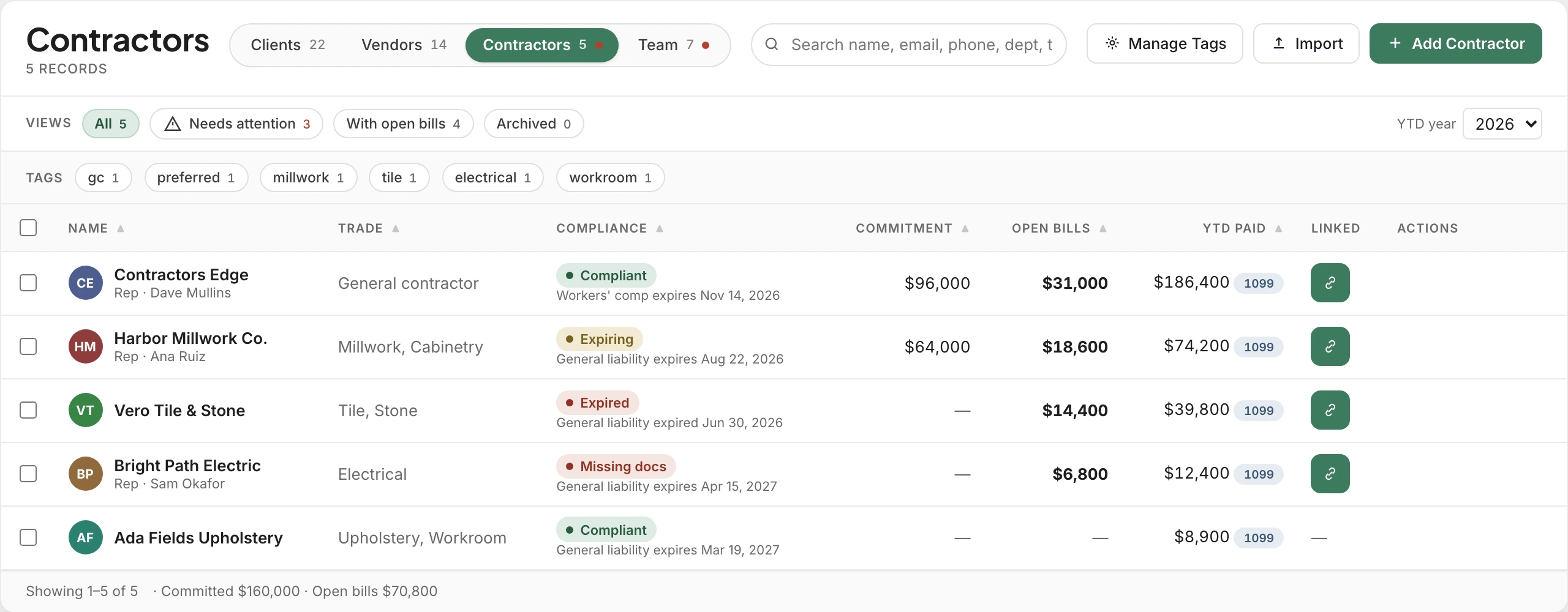
Task: Check the Contractors Edge row checkbox
Action: [28, 283]
